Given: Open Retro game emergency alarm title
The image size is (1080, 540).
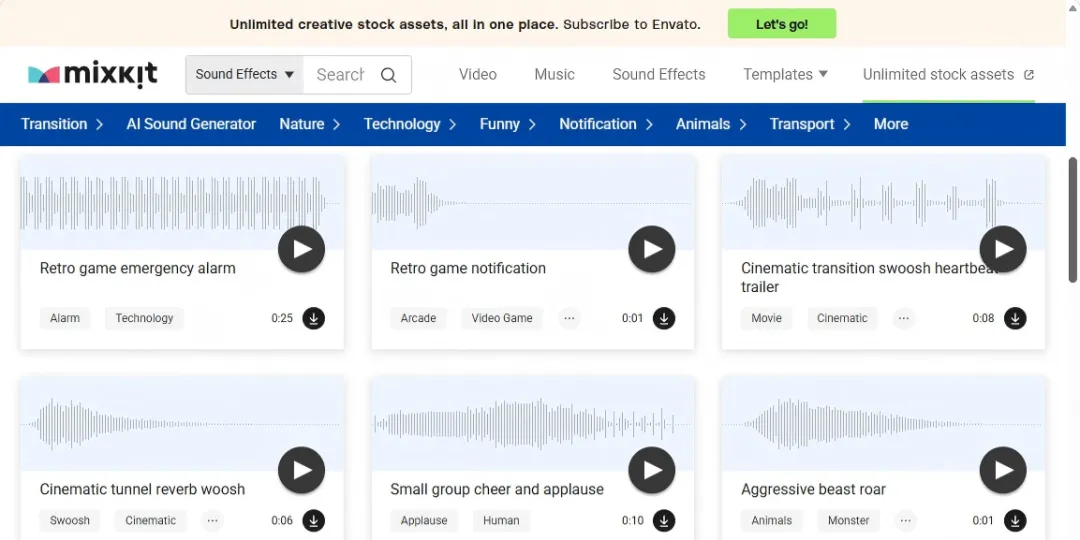Looking at the screenshot, I should pyautogui.click(x=138, y=269).
